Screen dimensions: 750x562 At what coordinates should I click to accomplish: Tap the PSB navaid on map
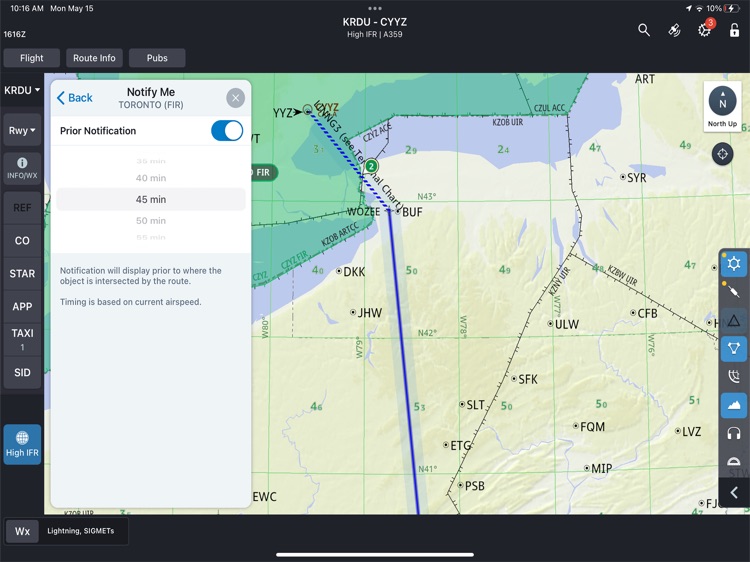pos(471,486)
